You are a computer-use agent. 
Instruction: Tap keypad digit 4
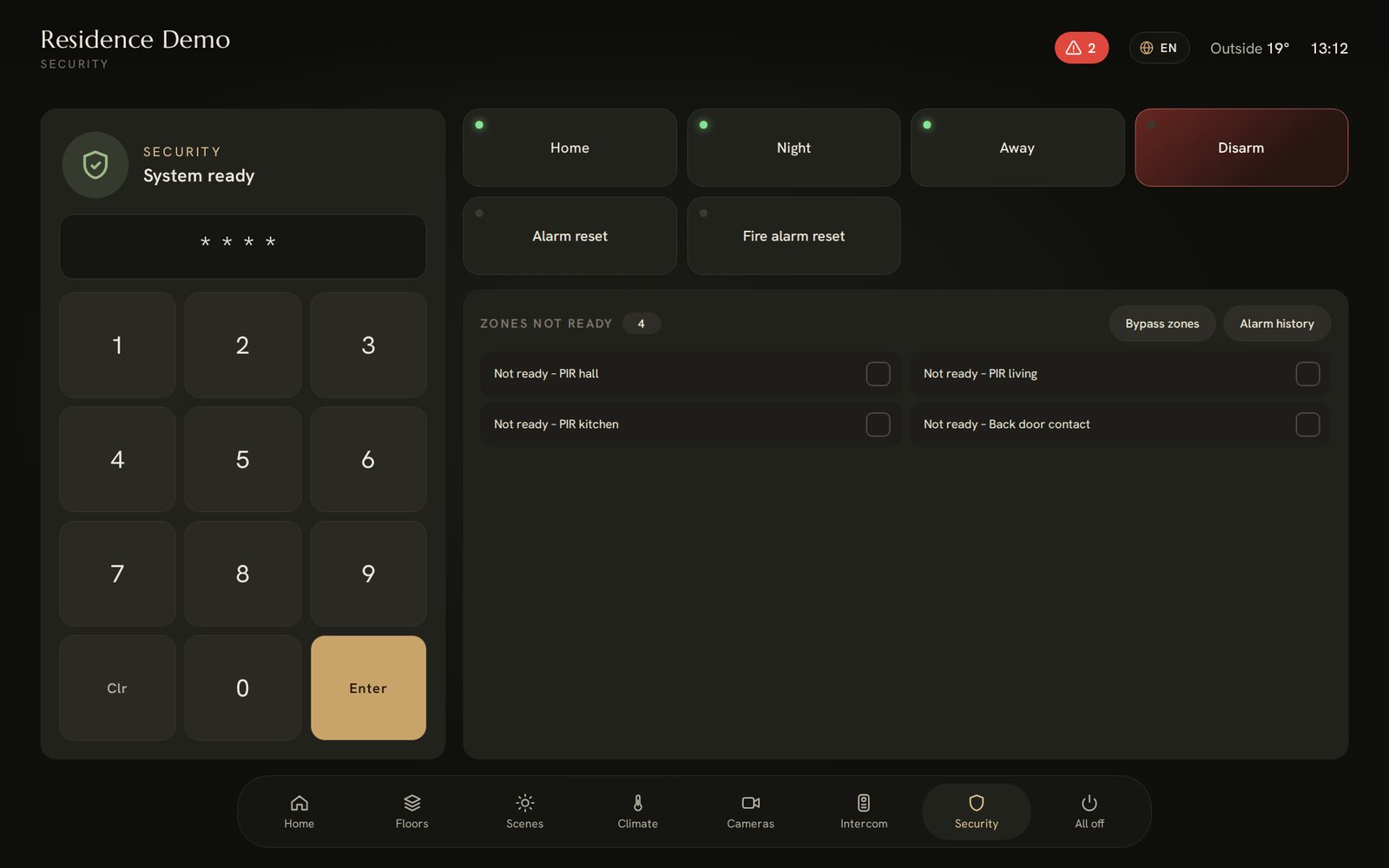point(117,459)
